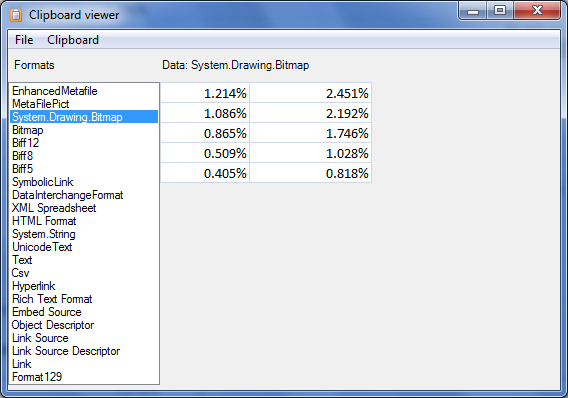
Task: Select System.Drawing.Bitmap in the formats list
Action: coord(84,117)
